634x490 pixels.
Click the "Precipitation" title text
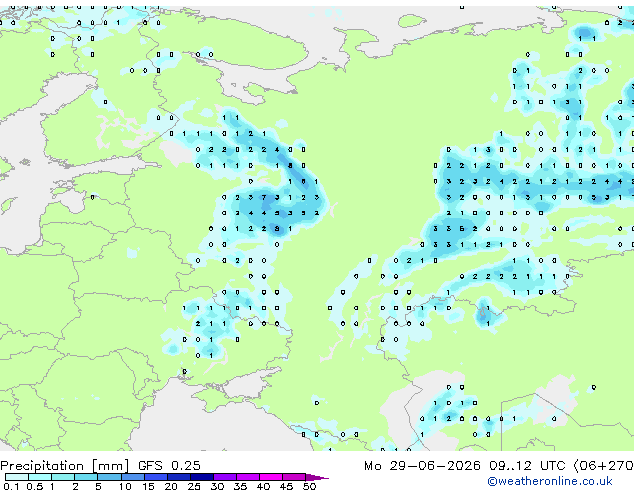pyautogui.click(x=42, y=466)
